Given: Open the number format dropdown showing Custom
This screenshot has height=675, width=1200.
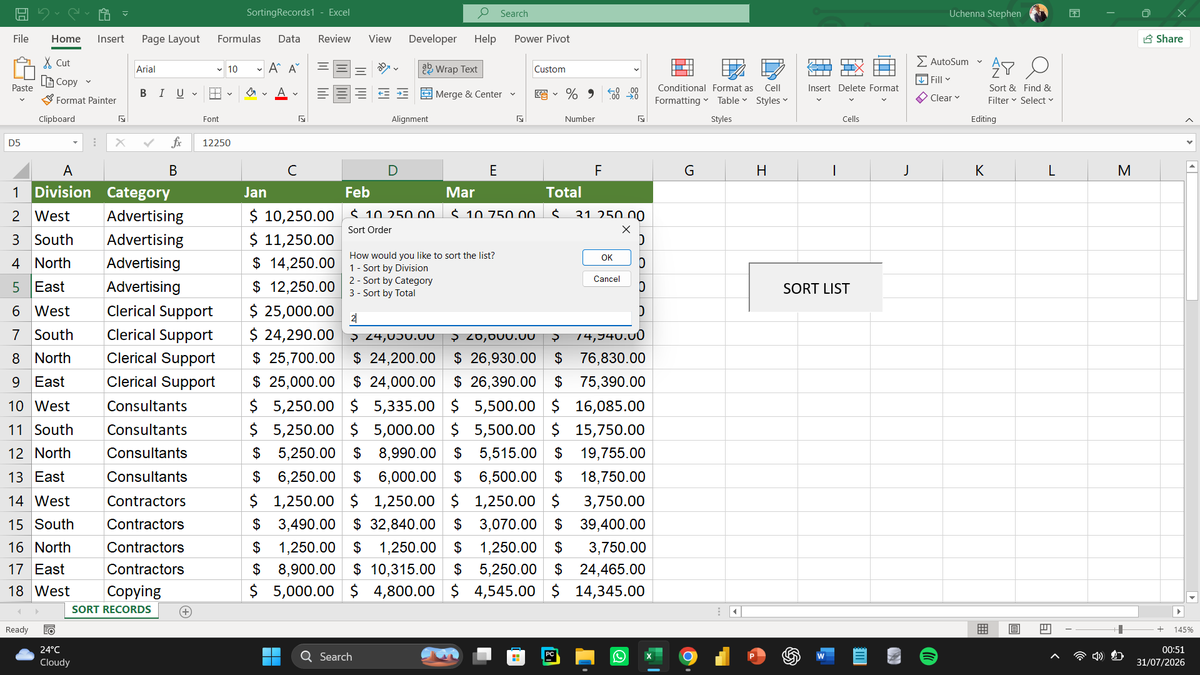Looking at the screenshot, I should pos(636,69).
